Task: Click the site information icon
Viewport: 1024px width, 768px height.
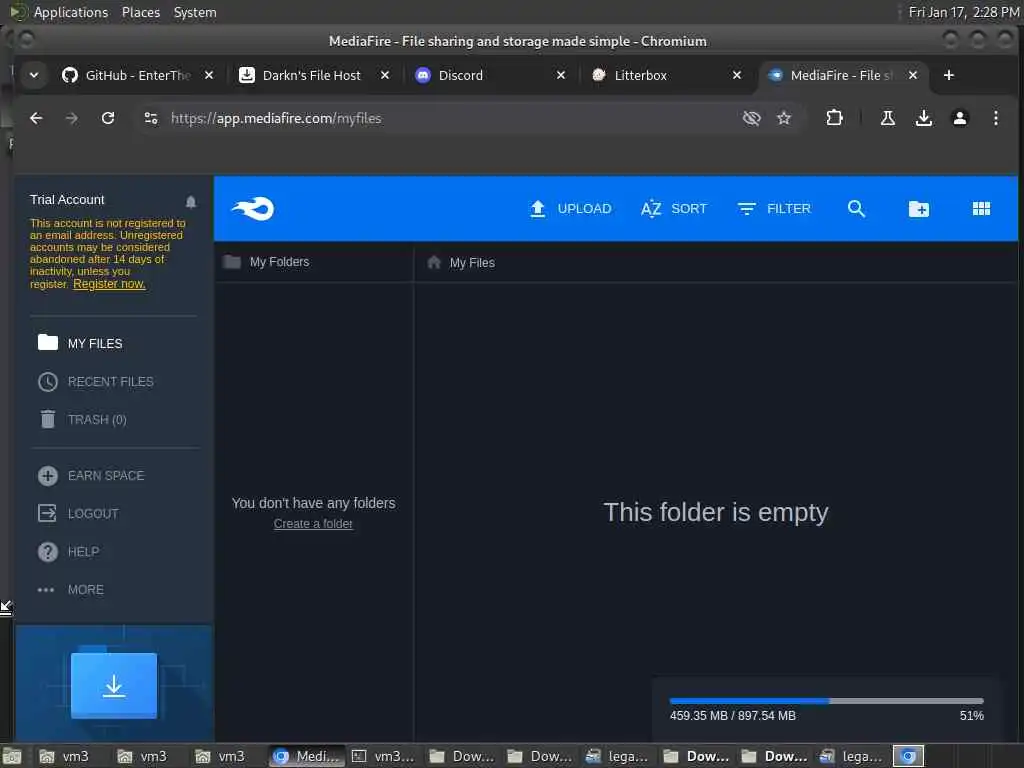Action: click(x=151, y=118)
